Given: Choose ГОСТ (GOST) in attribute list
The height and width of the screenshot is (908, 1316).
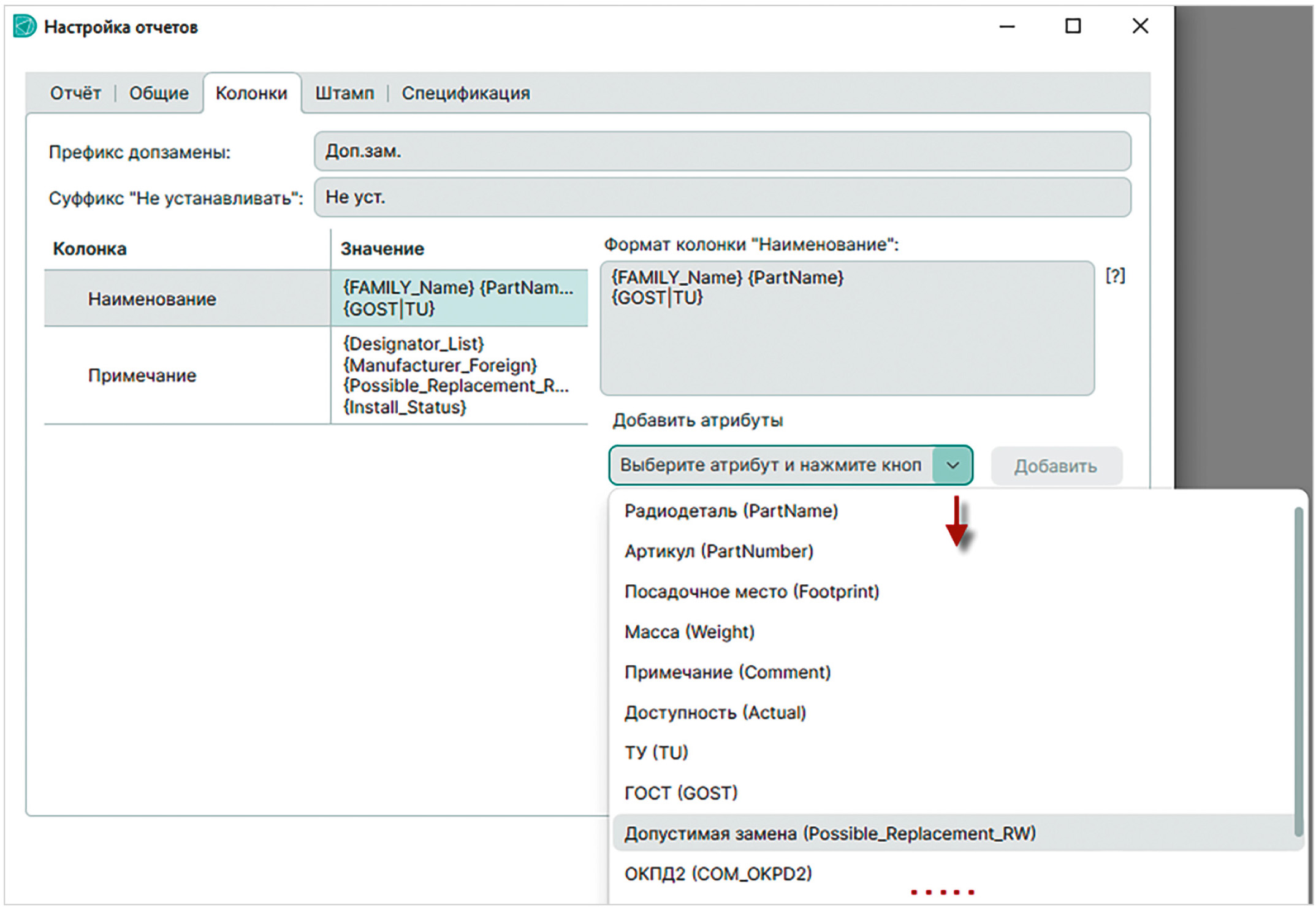Looking at the screenshot, I should 680,793.
